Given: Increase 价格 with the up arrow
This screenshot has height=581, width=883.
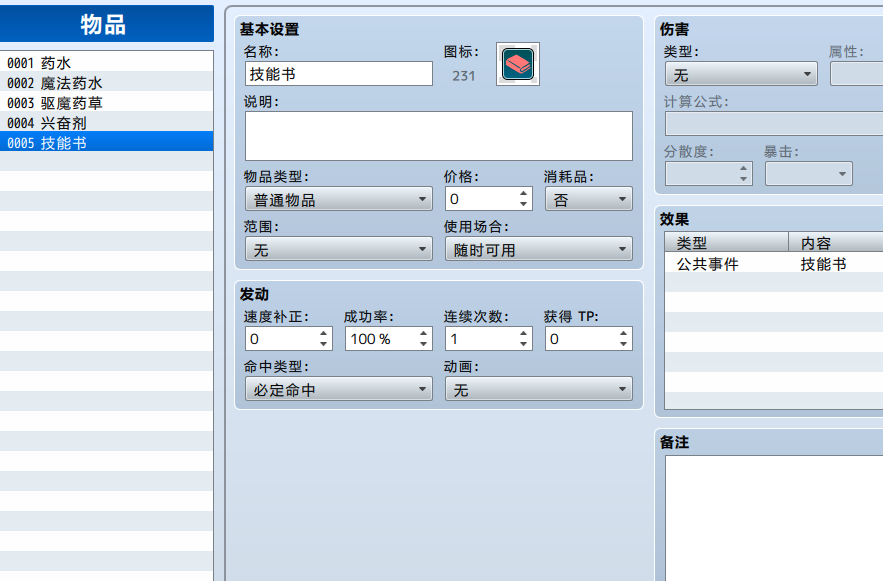Looking at the screenshot, I should tap(524, 193).
